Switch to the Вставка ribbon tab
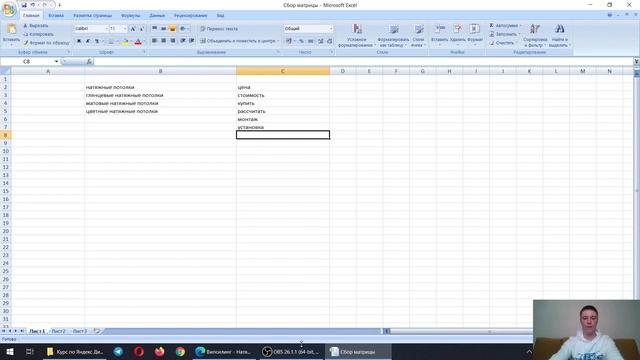The height and width of the screenshot is (360, 640). [56, 16]
